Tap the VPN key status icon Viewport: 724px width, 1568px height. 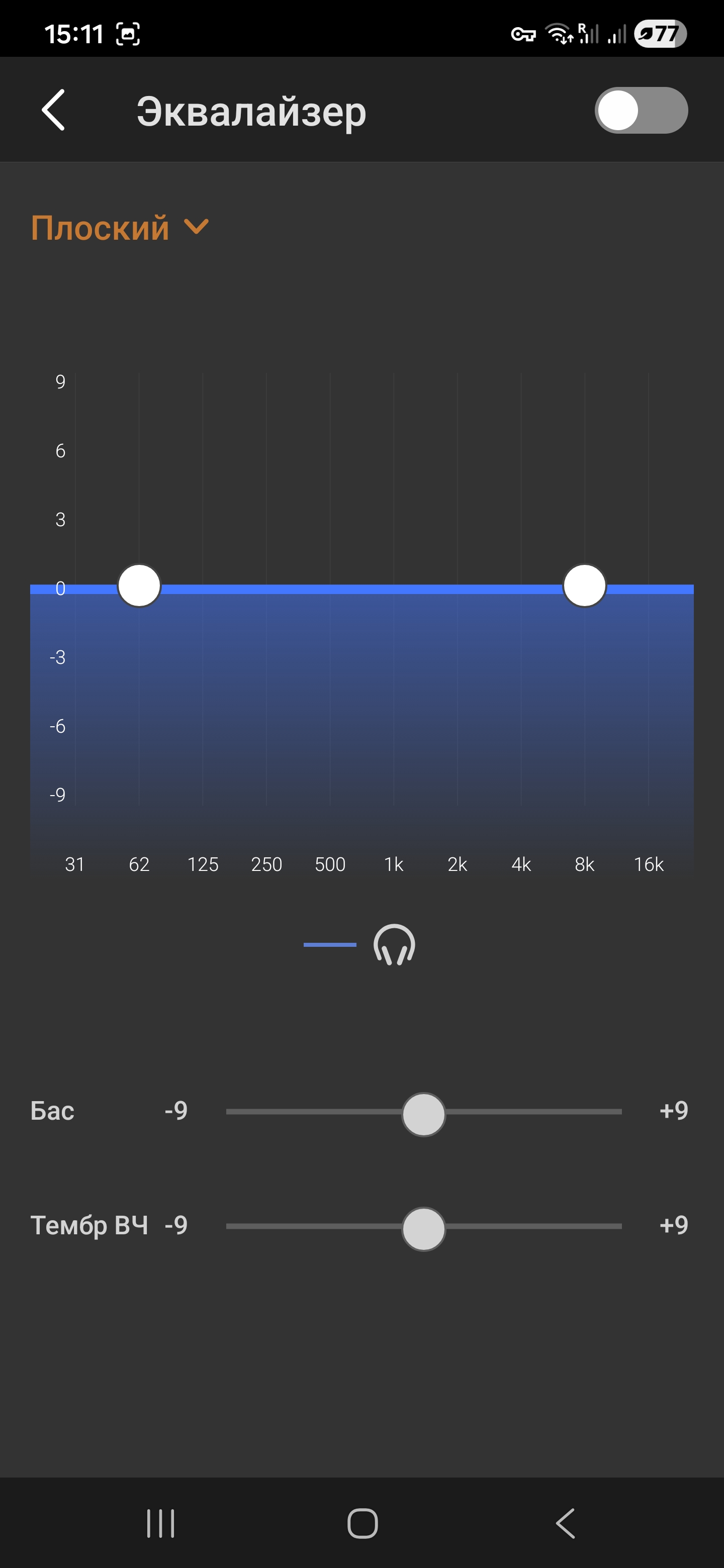(523, 34)
